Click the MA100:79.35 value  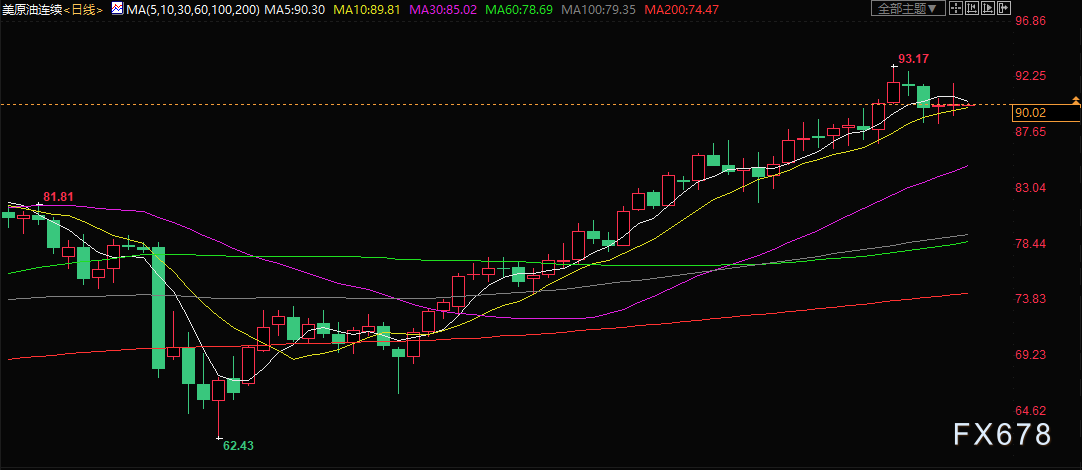[598, 10]
